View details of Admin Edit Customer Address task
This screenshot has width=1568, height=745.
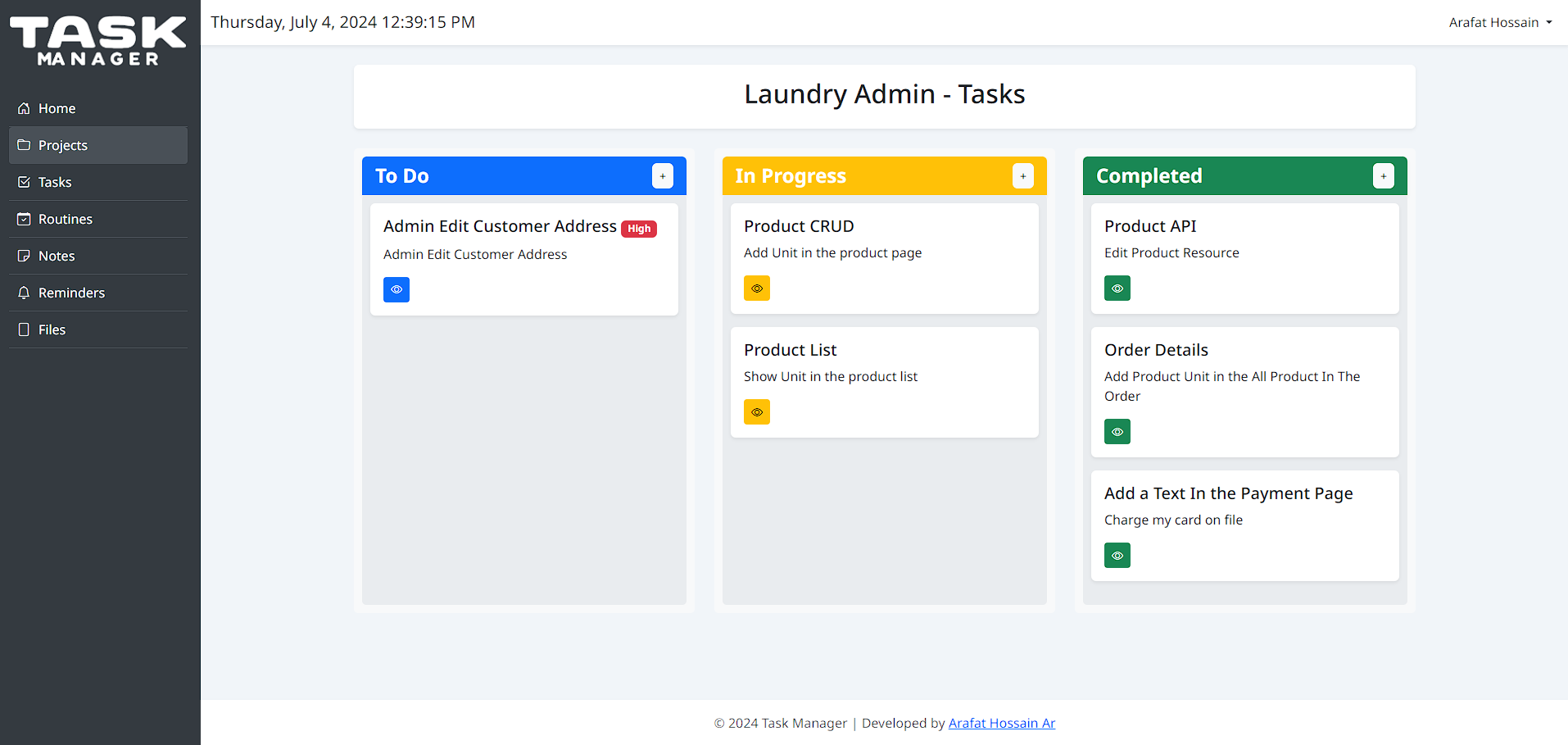(x=396, y=289)
